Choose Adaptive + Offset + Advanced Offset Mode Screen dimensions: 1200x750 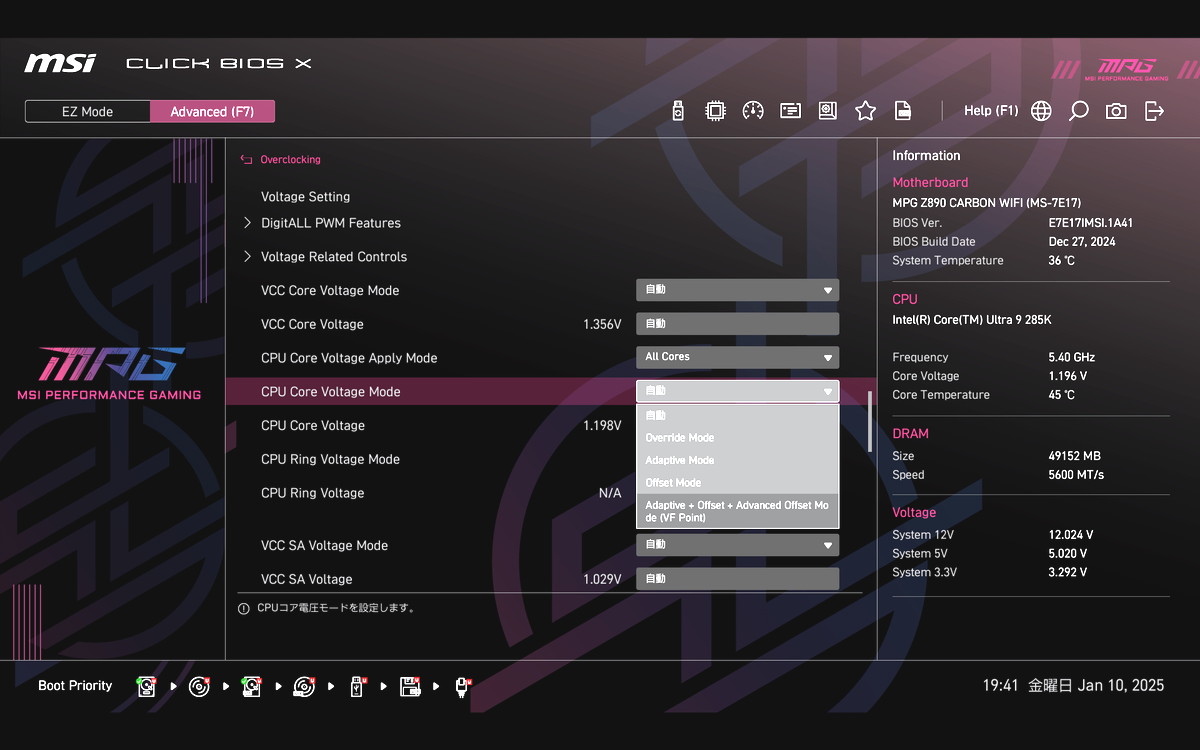(737, 511)
